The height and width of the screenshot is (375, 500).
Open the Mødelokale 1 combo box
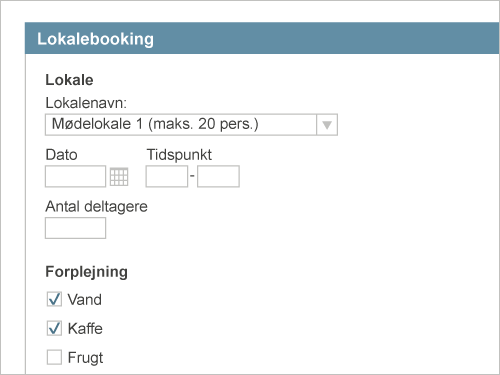tap(191, 125)
